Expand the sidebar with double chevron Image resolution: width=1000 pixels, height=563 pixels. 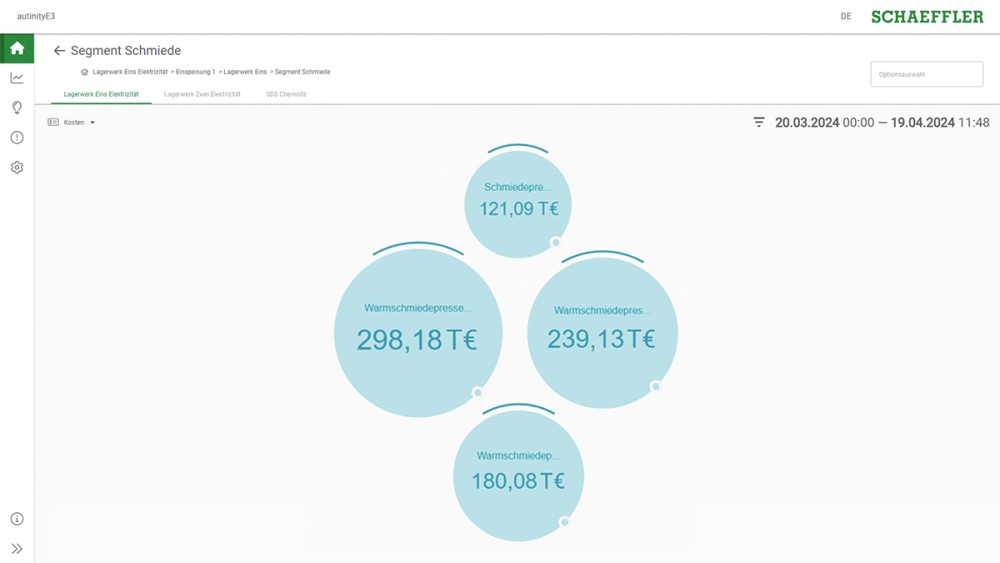click(x=17, y=548)
